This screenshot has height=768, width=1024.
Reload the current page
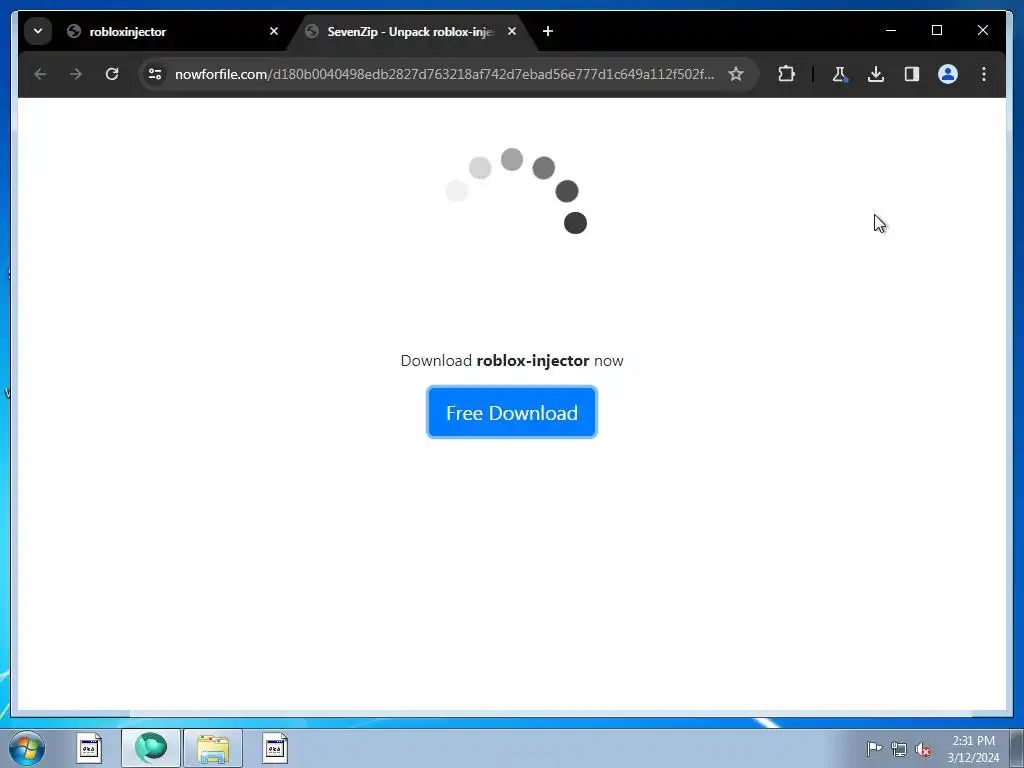(112, 74)
